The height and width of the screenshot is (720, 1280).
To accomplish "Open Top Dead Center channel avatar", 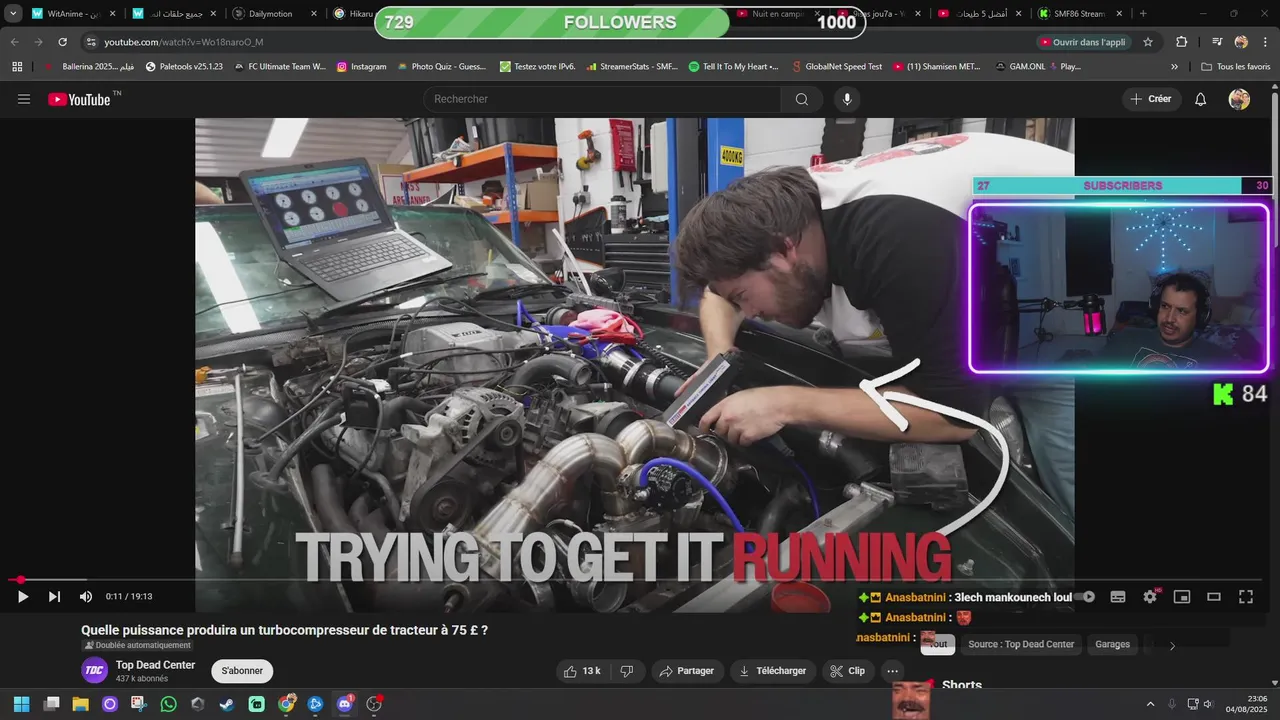I will (x=95, y=671).
